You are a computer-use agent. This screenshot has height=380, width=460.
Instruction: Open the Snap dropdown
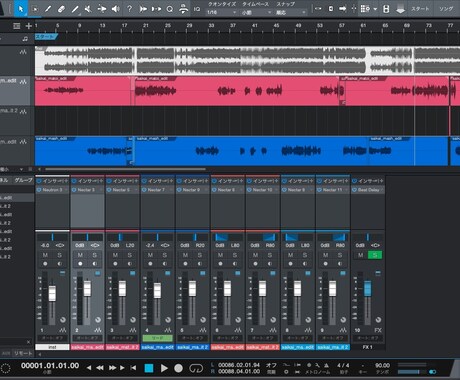pyautogui.click(x=291, y=12)
